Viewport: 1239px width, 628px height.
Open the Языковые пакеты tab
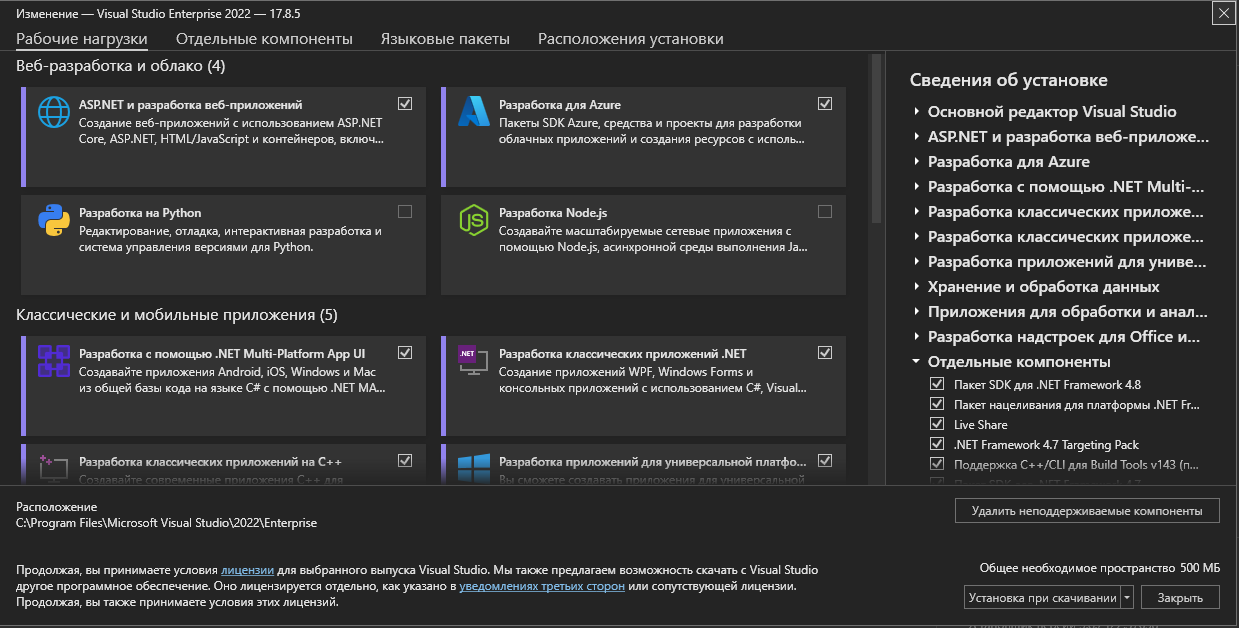(x=445, y=39)
